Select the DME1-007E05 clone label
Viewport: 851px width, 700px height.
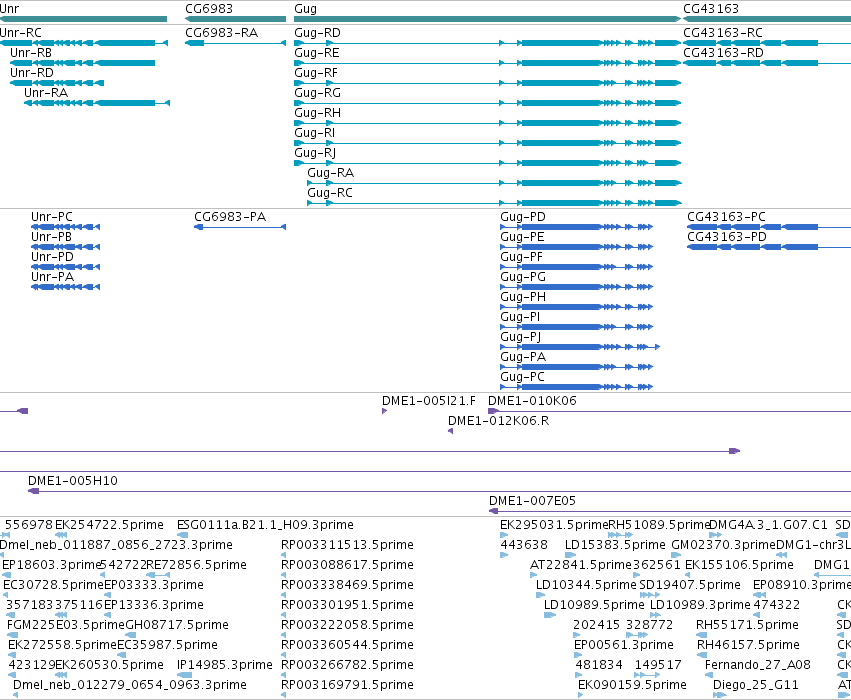[532, 501]
